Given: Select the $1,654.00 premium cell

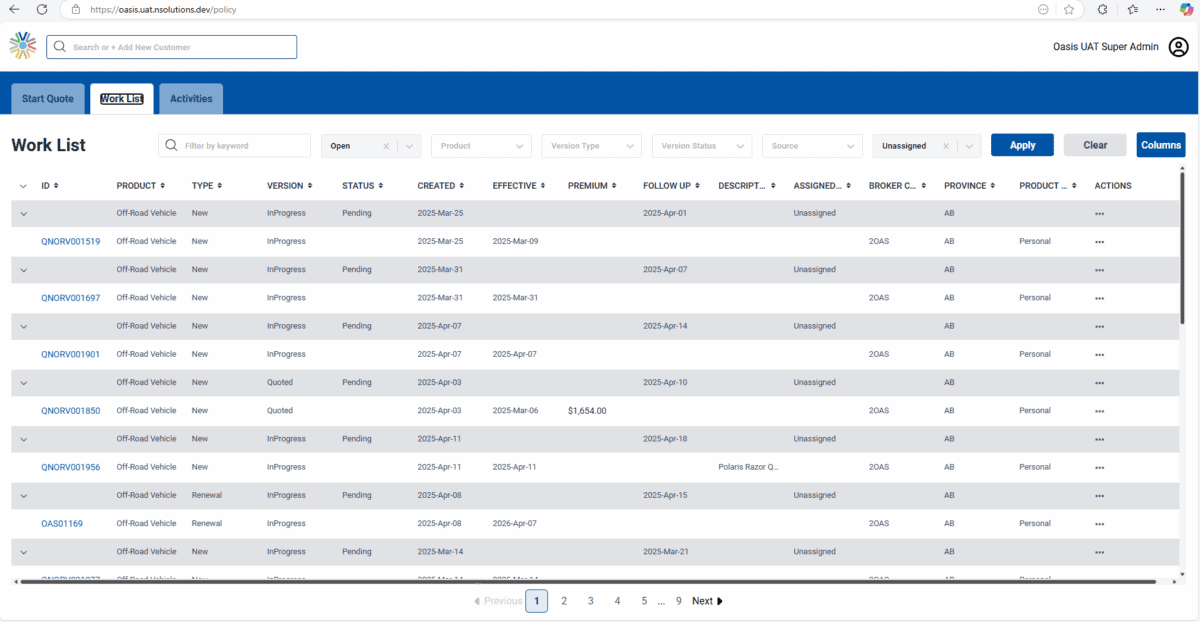Looking at the screenshot, I should (587, 411).
